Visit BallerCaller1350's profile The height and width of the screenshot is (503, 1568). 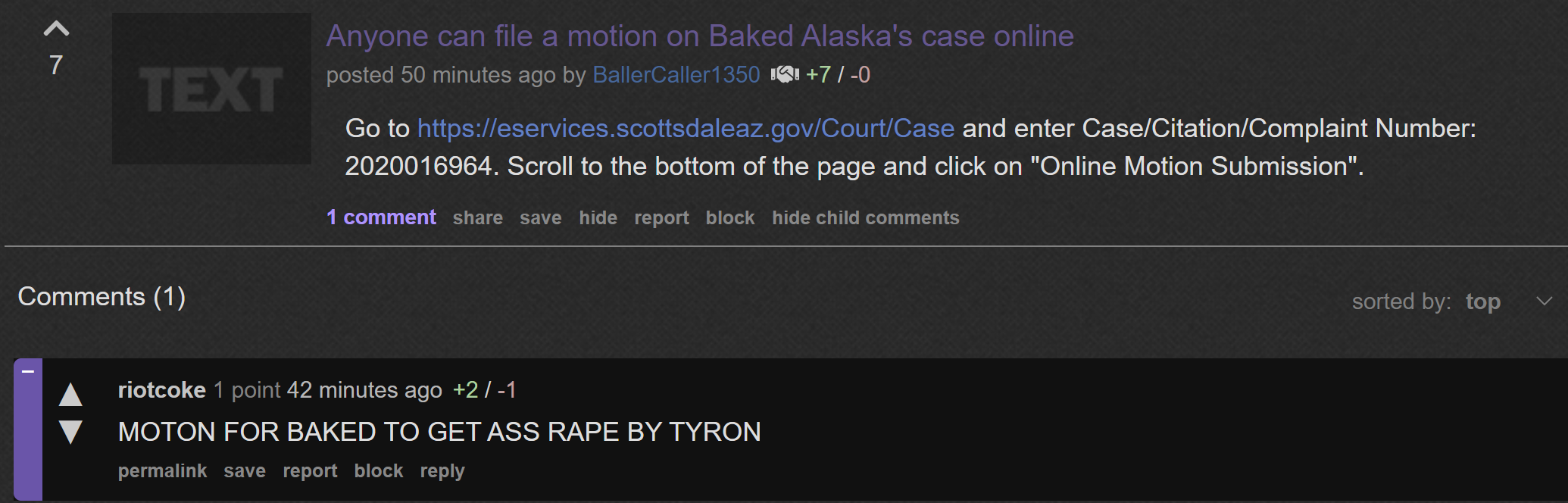coord(676,74)
